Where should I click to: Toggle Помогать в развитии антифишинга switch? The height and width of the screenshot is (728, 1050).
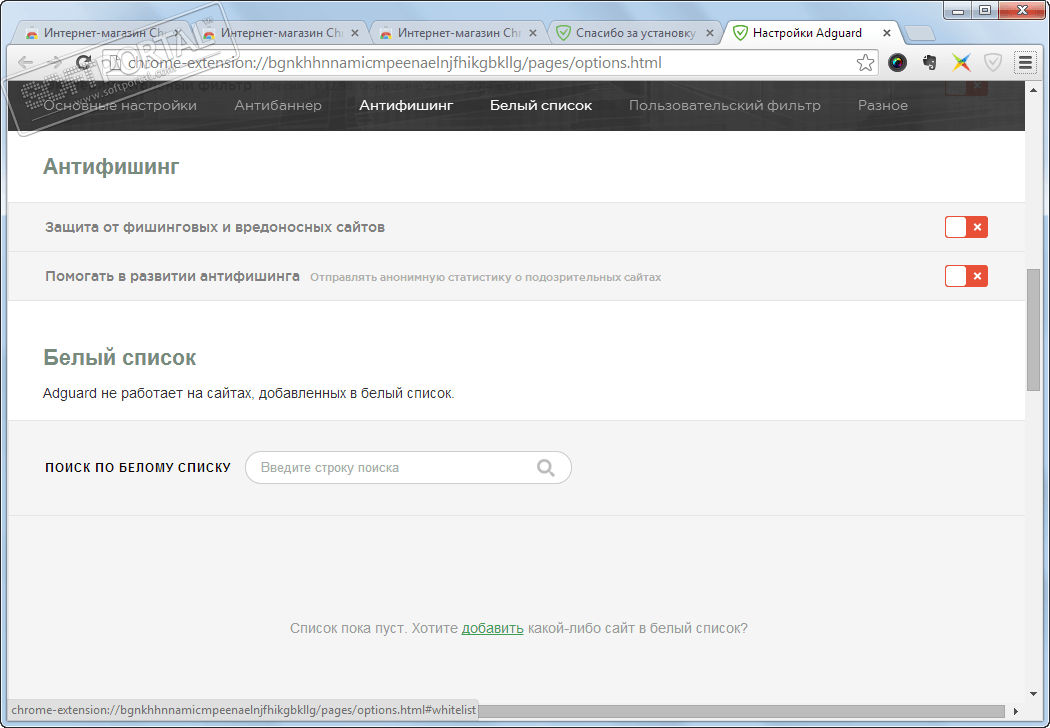click(x=966, y=276)
